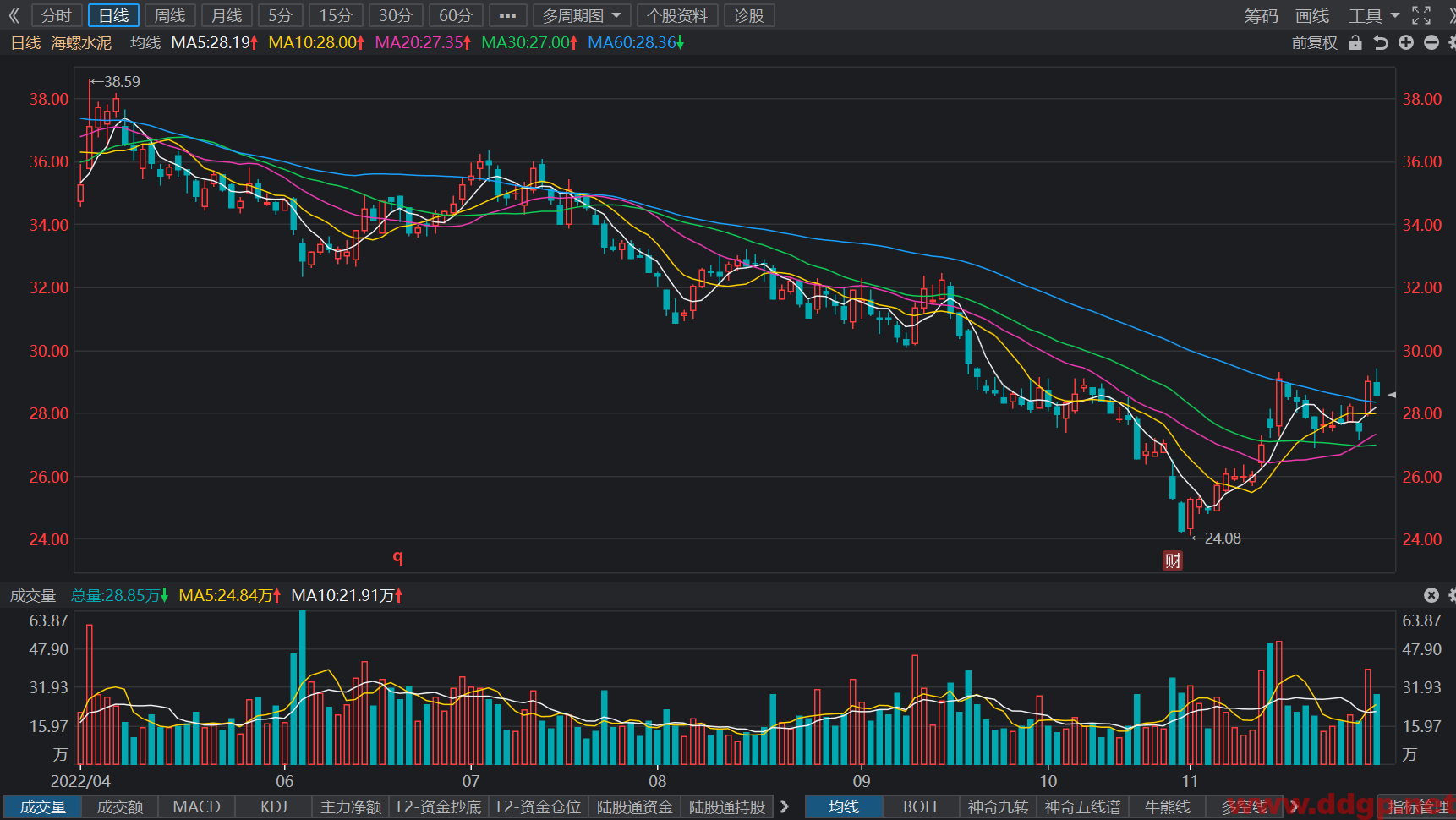Screen dimensions: 1456x820
Task: Click the red 财 marker on chart
Action: pyautogui.click(x=1173, y=560)
